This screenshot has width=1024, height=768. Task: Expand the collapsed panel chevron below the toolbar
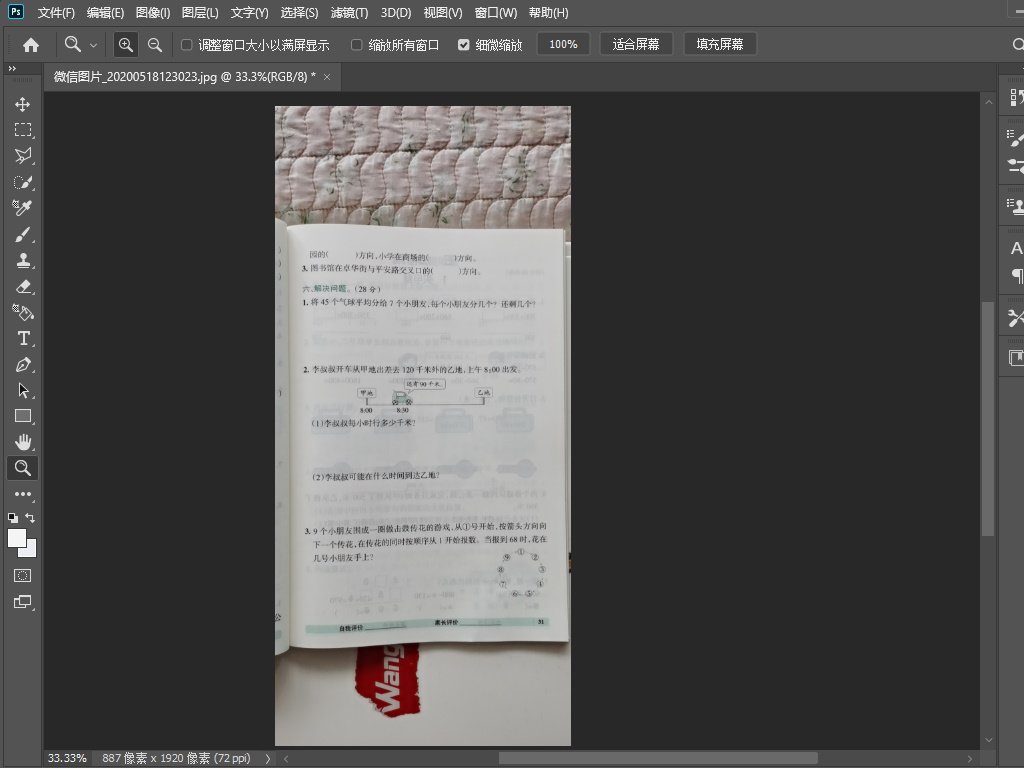11,69
